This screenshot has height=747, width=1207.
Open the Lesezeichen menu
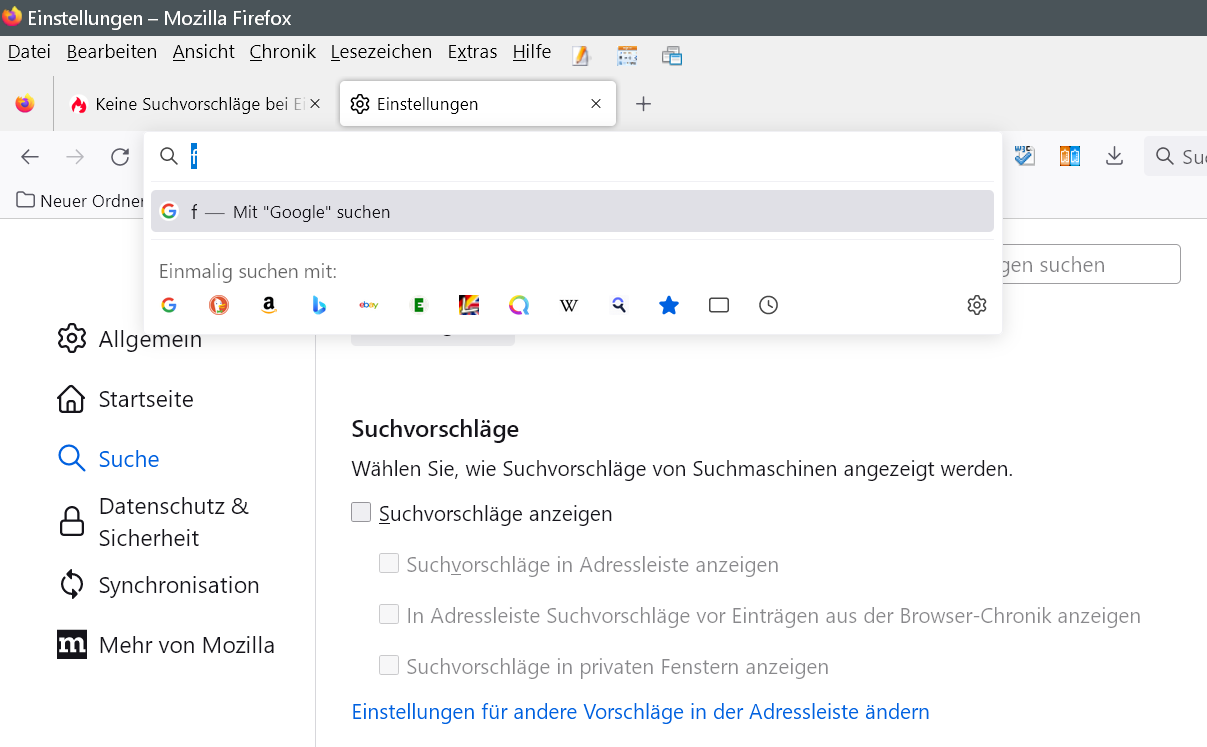[381, 52]
